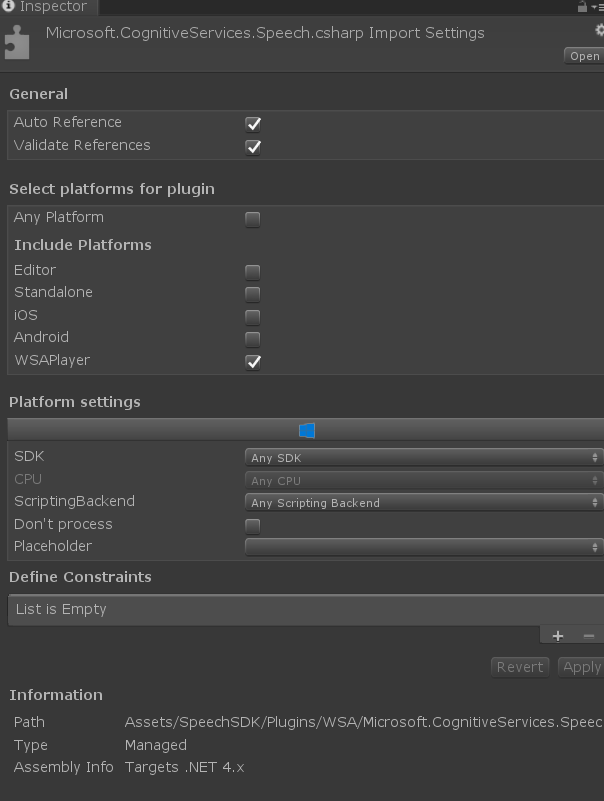Click the plugin asset icon beside the title

click(x=15, y=45)
